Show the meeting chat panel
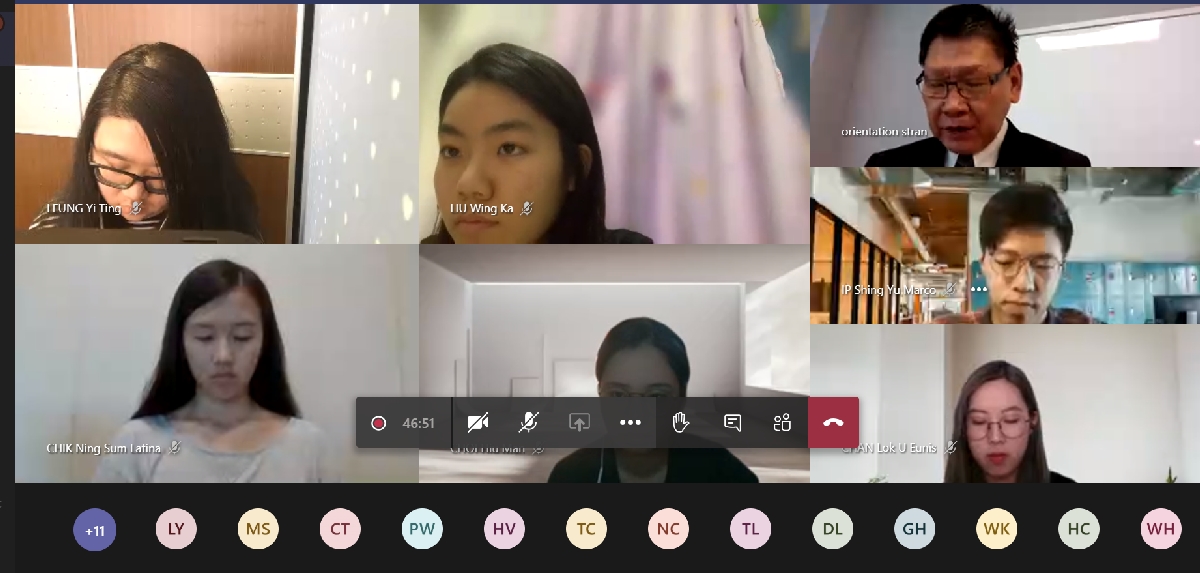The image size is (1200, 573). (732, 423)
